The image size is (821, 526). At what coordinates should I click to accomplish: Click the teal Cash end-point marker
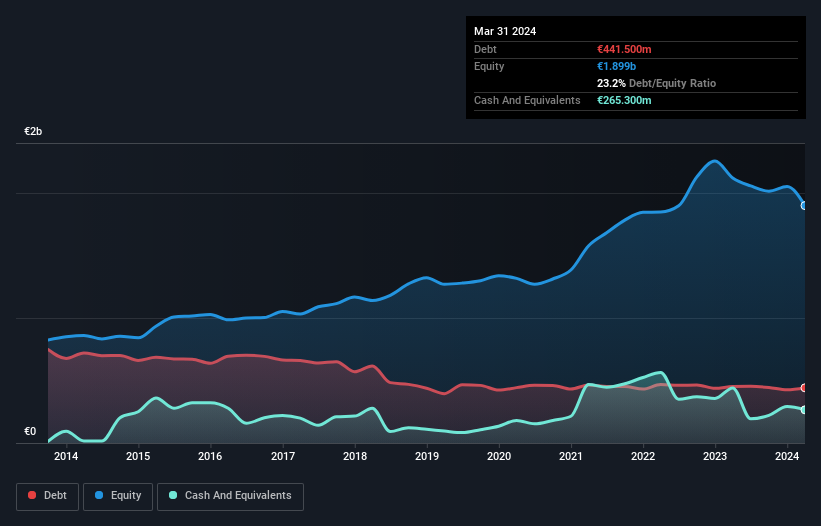tap(803, 410)
